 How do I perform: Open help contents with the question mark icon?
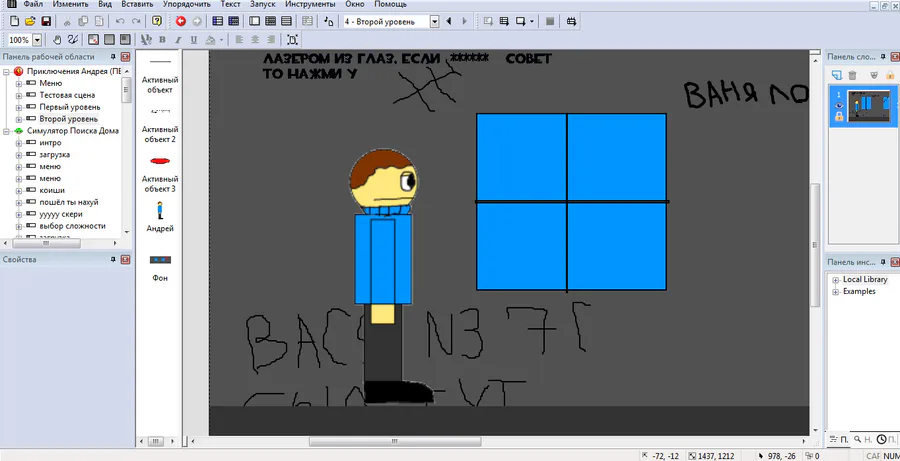pyautogui.click(x=157, y=21)
